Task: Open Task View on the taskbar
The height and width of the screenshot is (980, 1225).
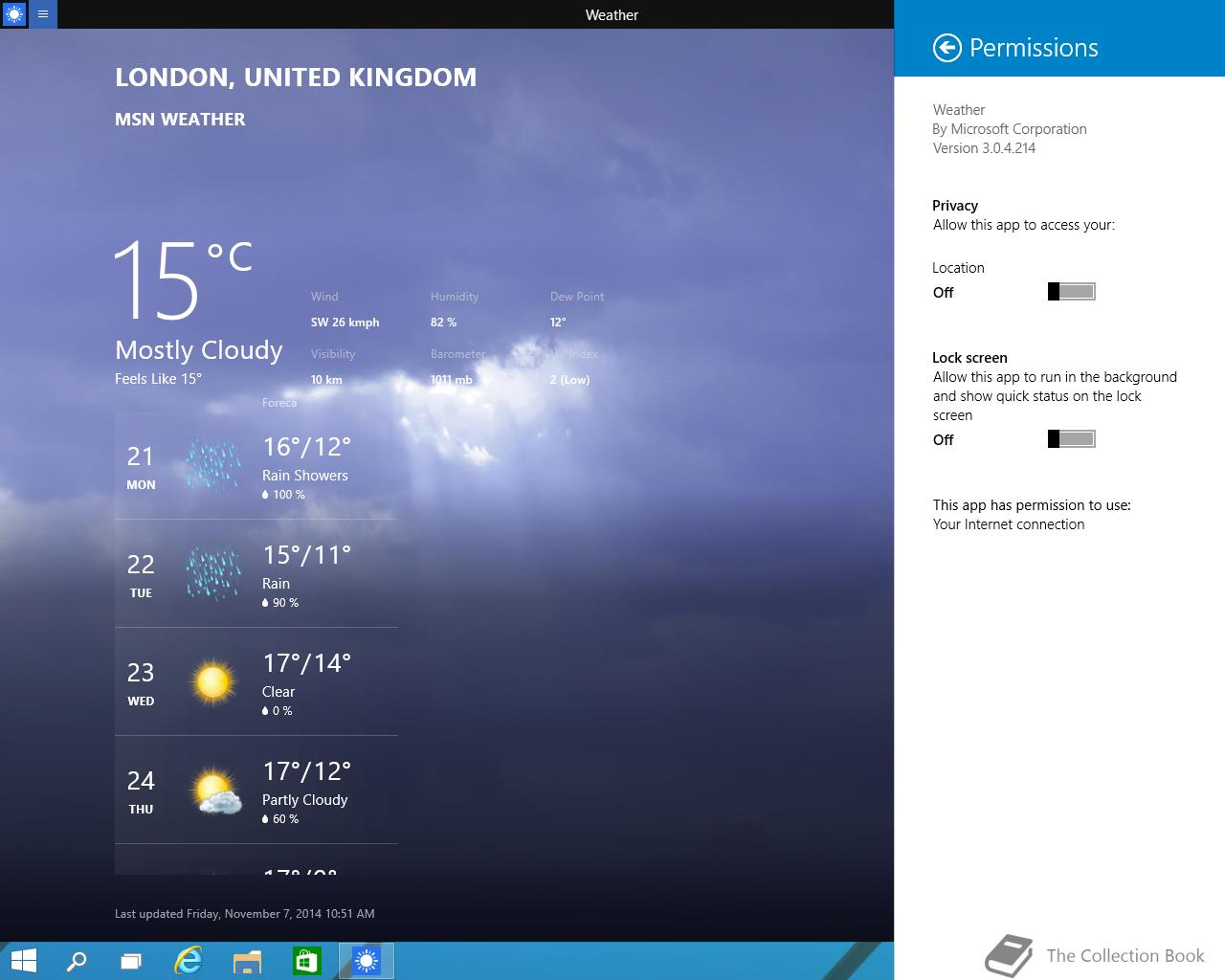Action: click(x=131, y=960)
